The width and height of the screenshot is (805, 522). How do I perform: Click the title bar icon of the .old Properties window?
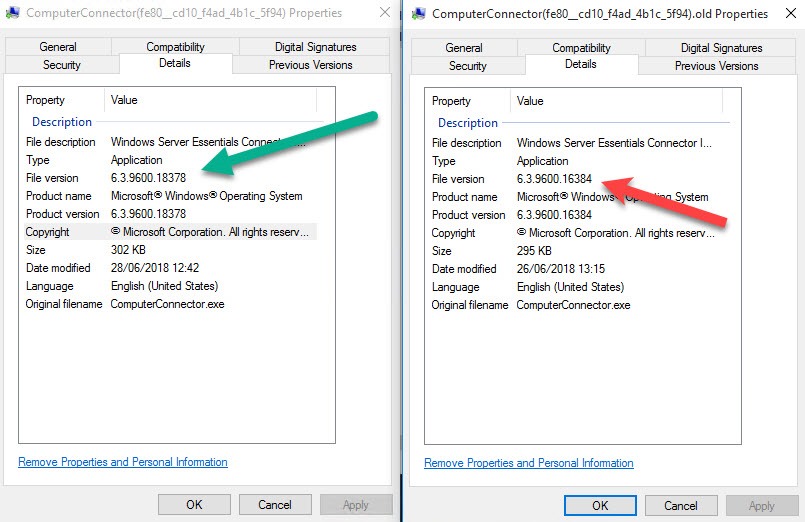(418, 13)
